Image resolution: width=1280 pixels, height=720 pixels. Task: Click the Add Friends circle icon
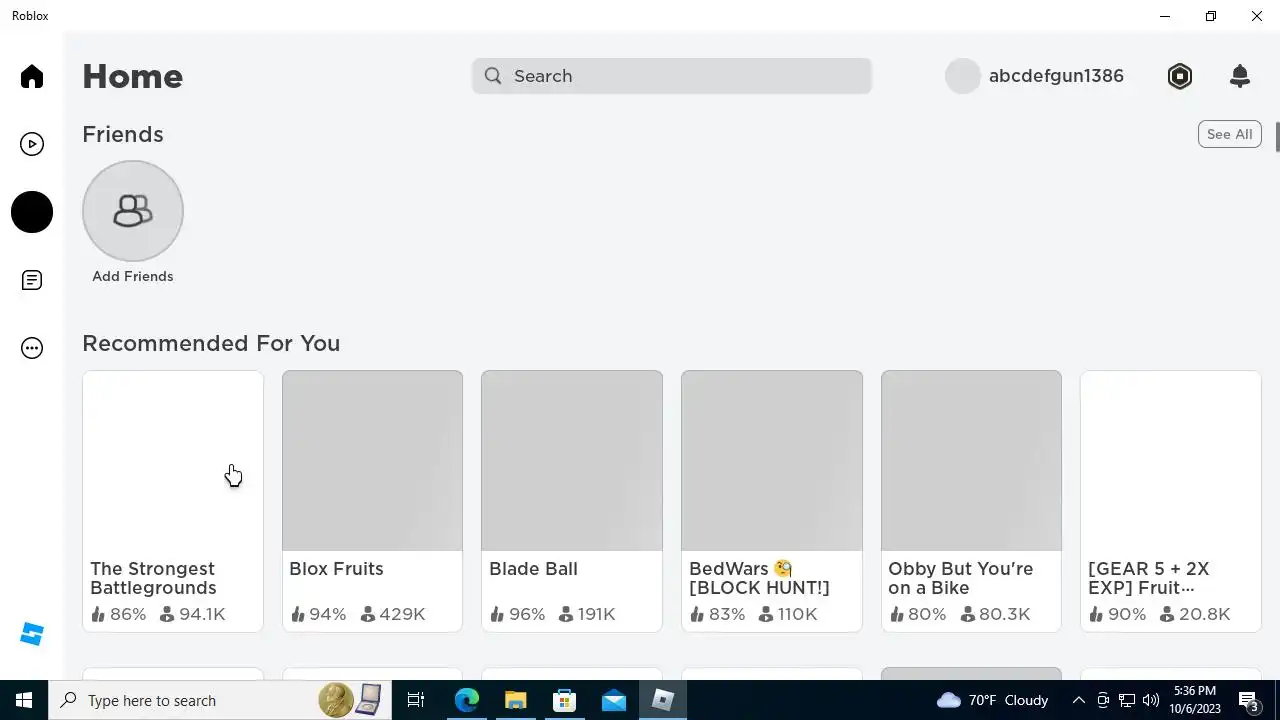click(133, 211)
